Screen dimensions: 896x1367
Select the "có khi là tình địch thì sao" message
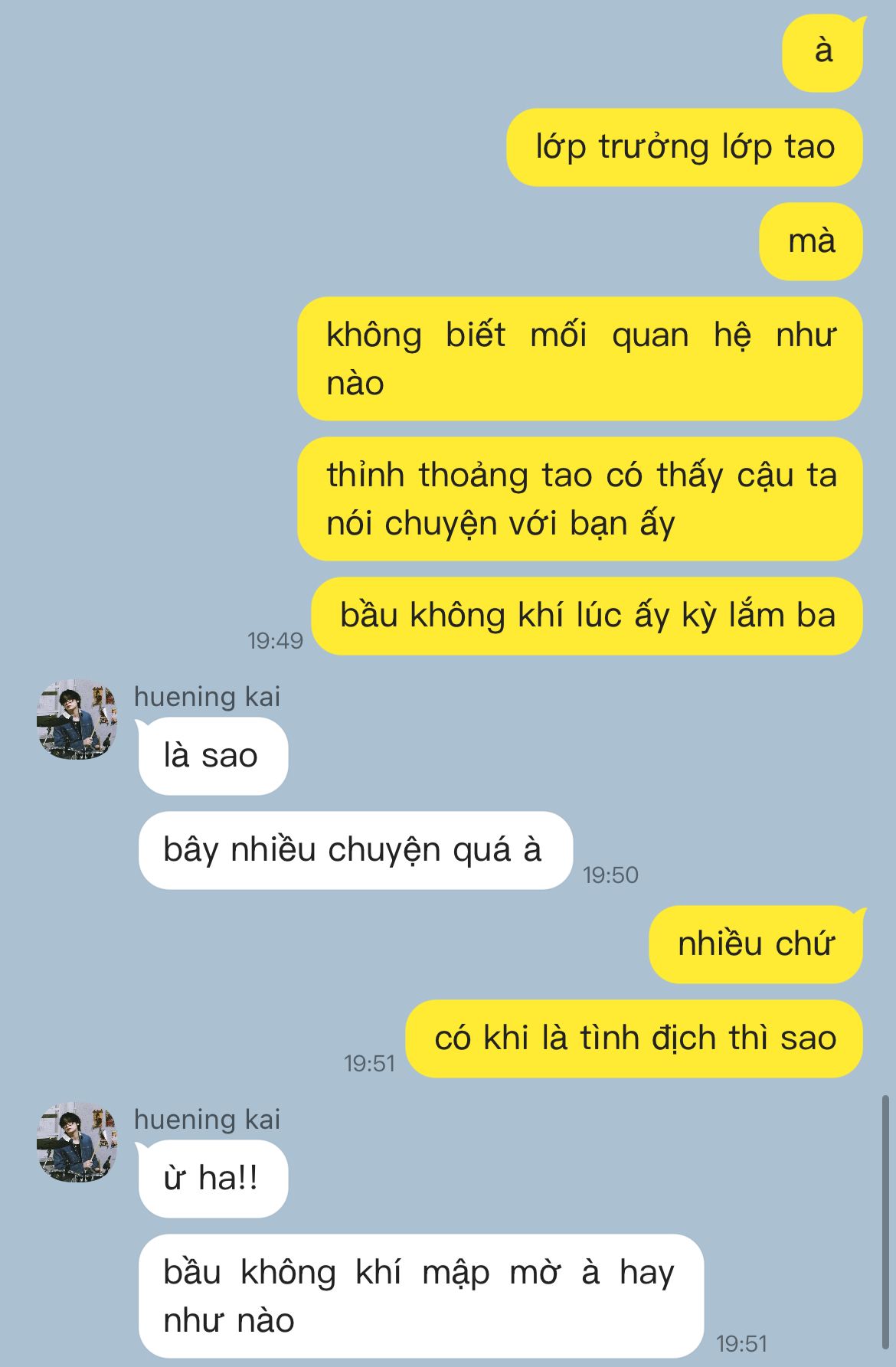point(634,1038)
